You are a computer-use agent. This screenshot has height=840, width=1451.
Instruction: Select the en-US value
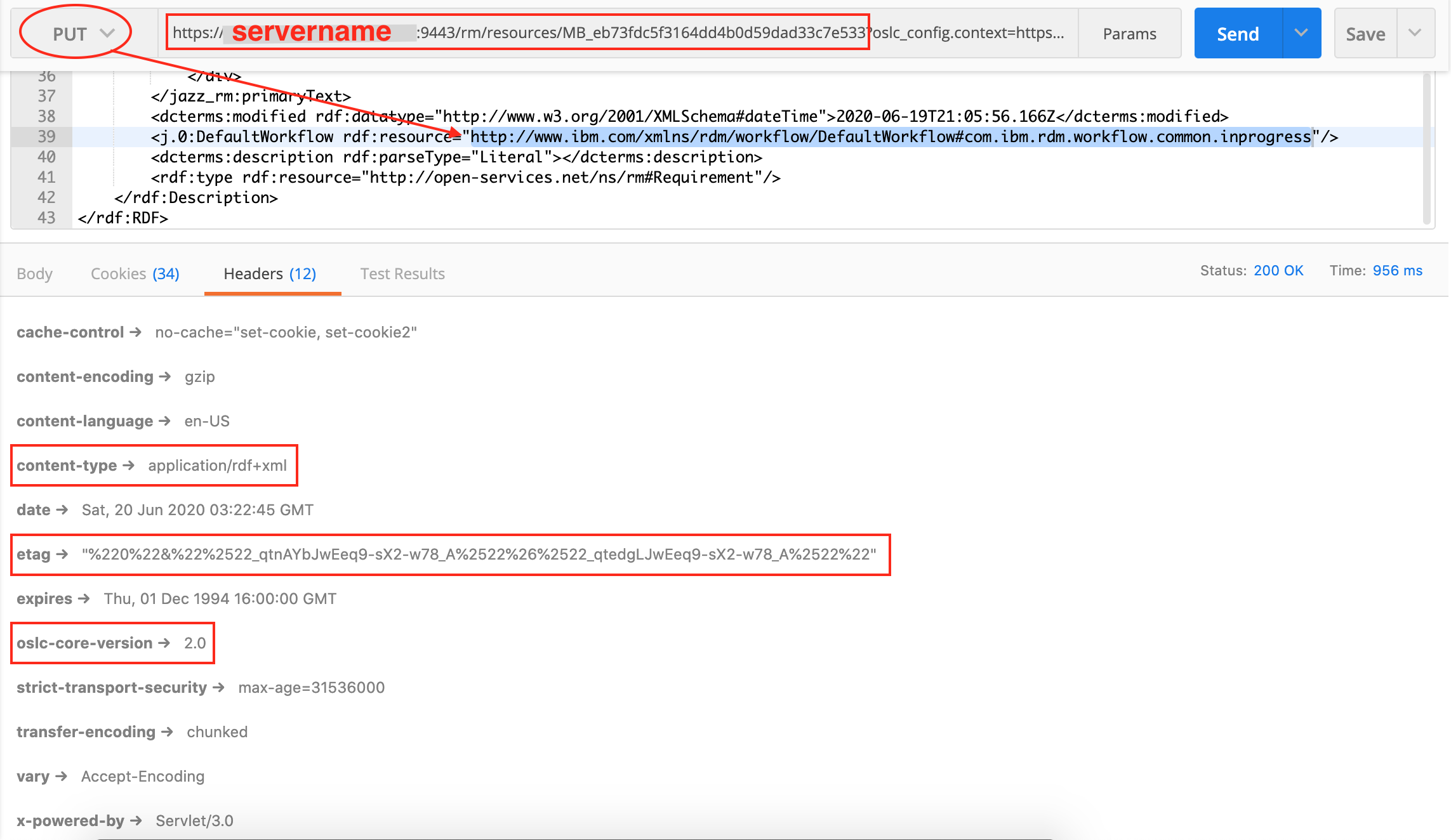point(207,421)
